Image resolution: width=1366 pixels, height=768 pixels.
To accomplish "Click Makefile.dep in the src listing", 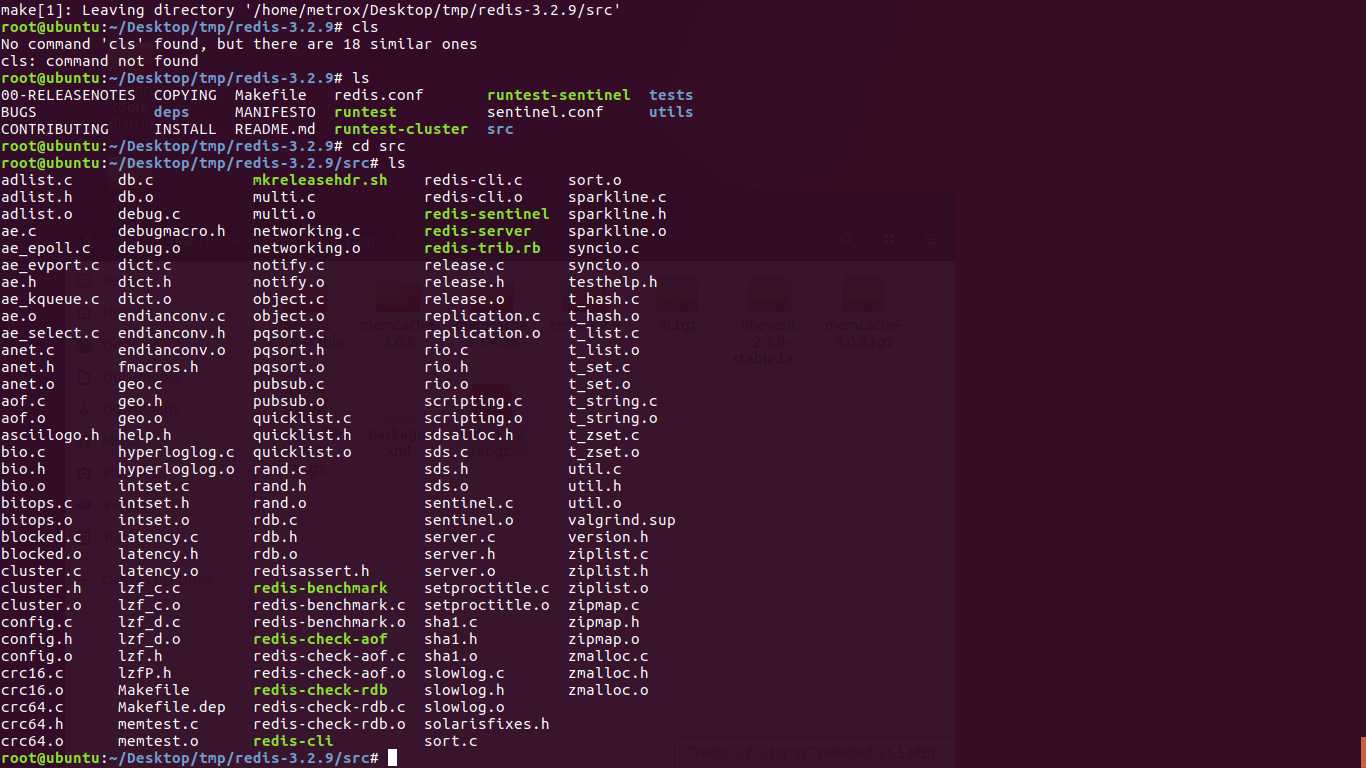I will point(172,707).
